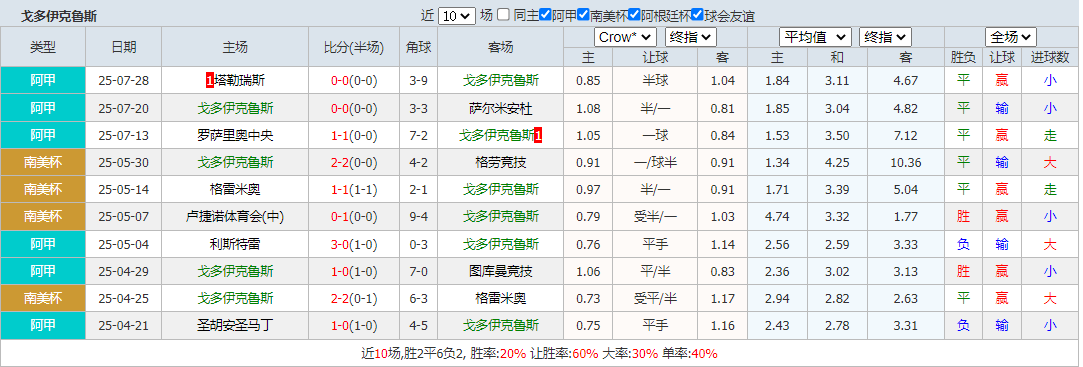
Task: Uncheck the 南美杯 filter checkbox
Action: 583,15
